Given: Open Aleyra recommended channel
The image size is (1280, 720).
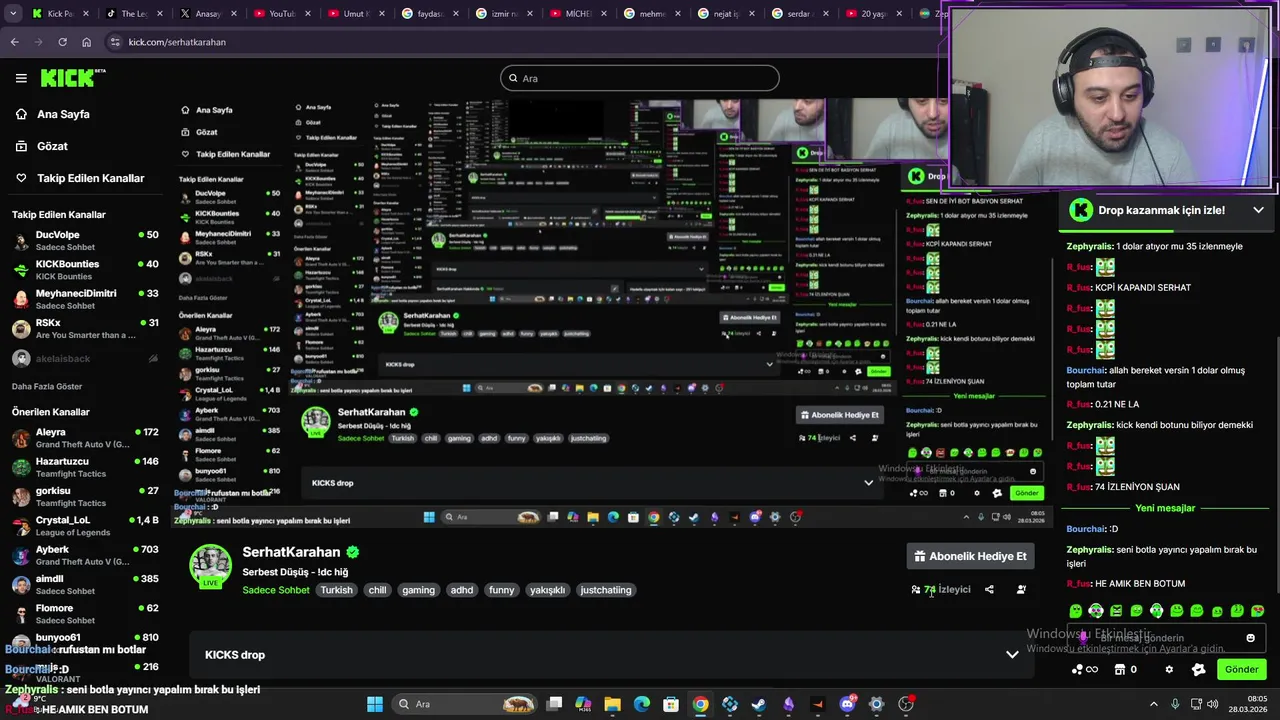Looking at the screenshot, I should [x=85, y=438].
